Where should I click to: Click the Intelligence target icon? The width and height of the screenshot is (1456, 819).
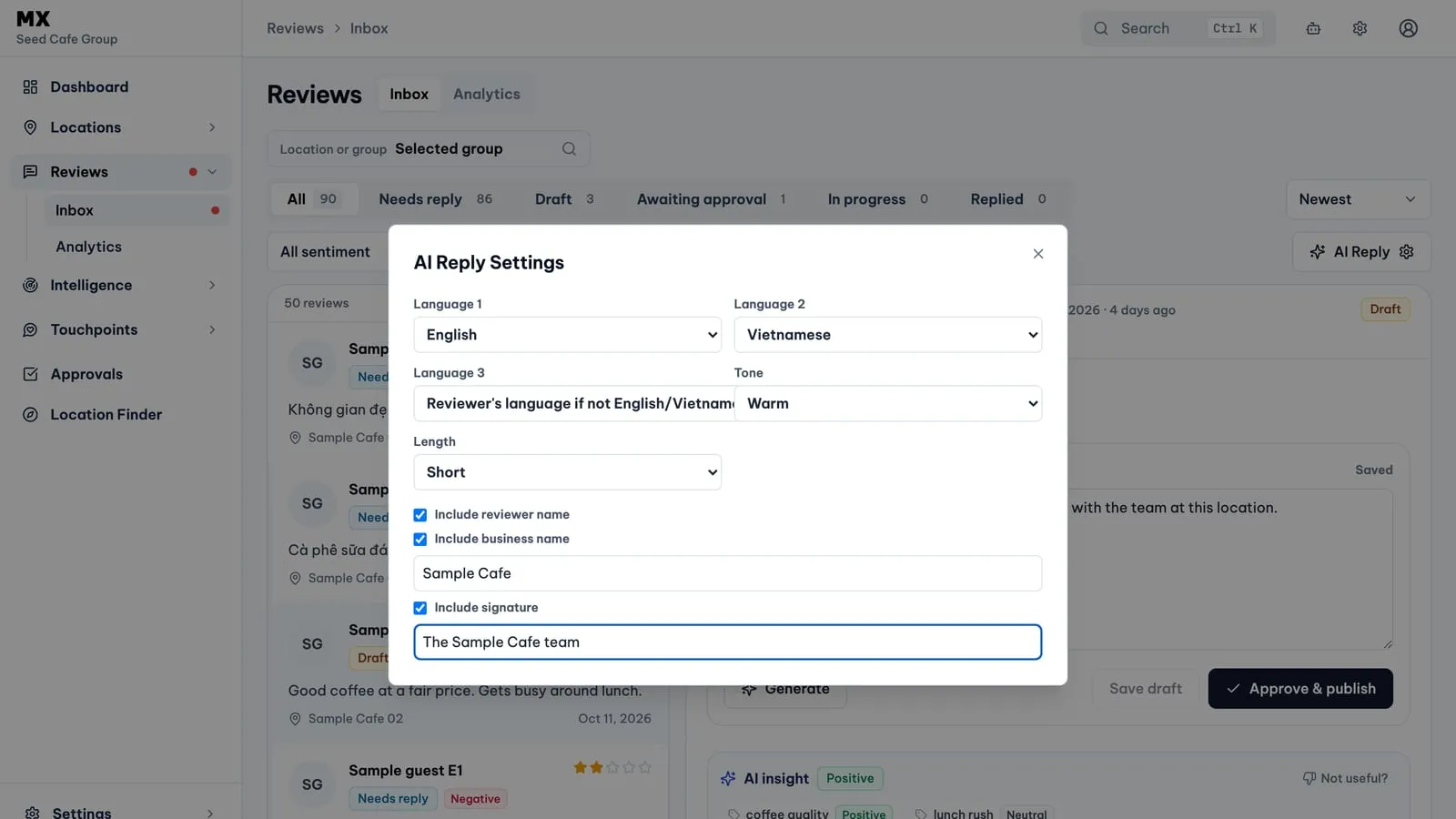pos(30,286)
